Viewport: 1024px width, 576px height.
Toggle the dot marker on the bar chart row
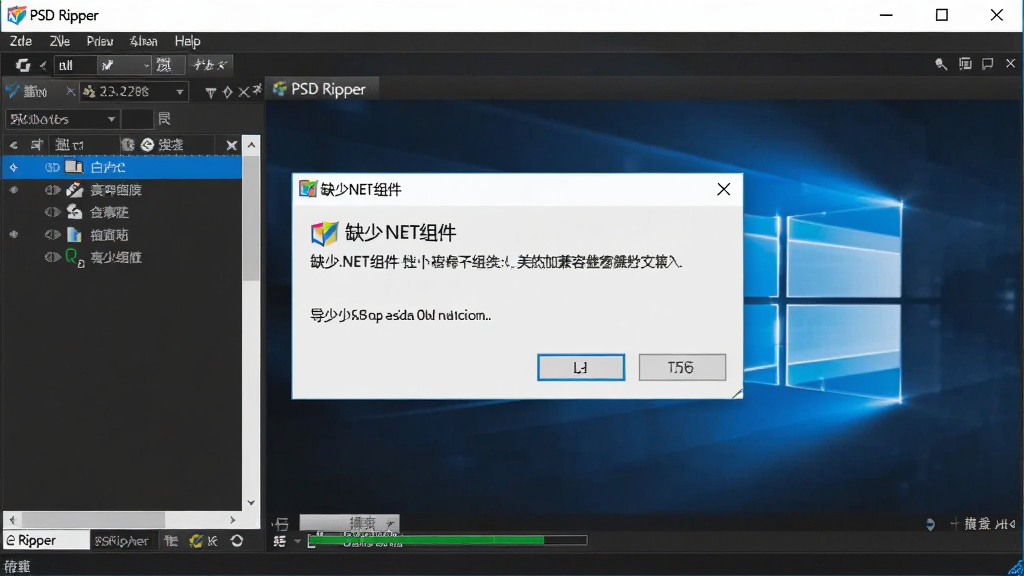coord(14,234)
